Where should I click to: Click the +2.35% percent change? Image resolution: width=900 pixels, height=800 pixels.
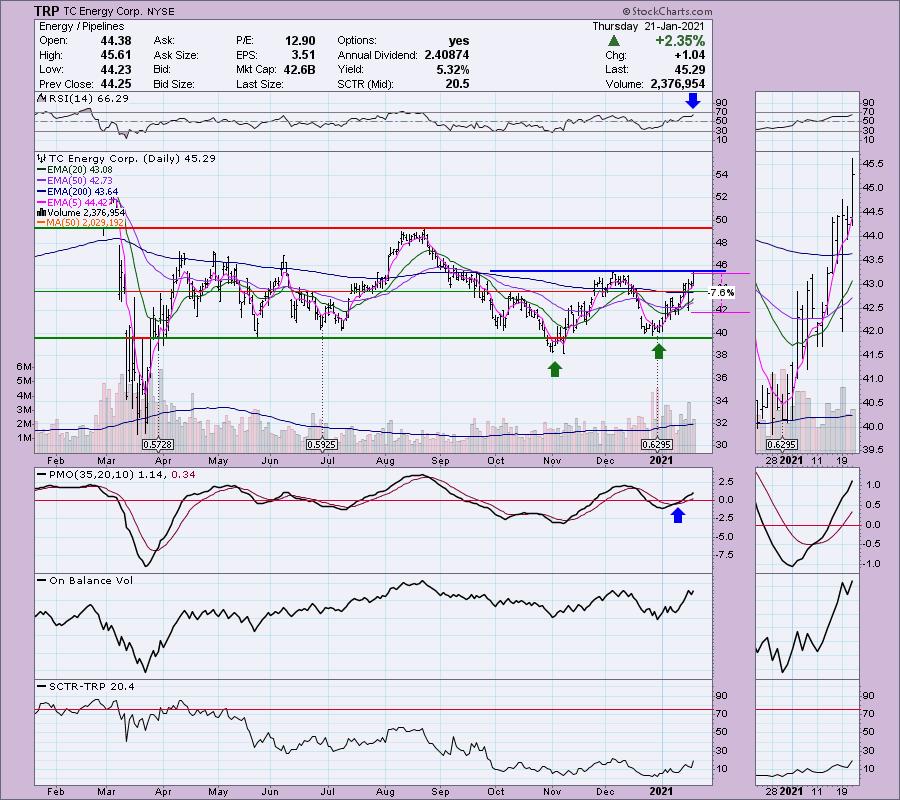(x=680, y=41)
